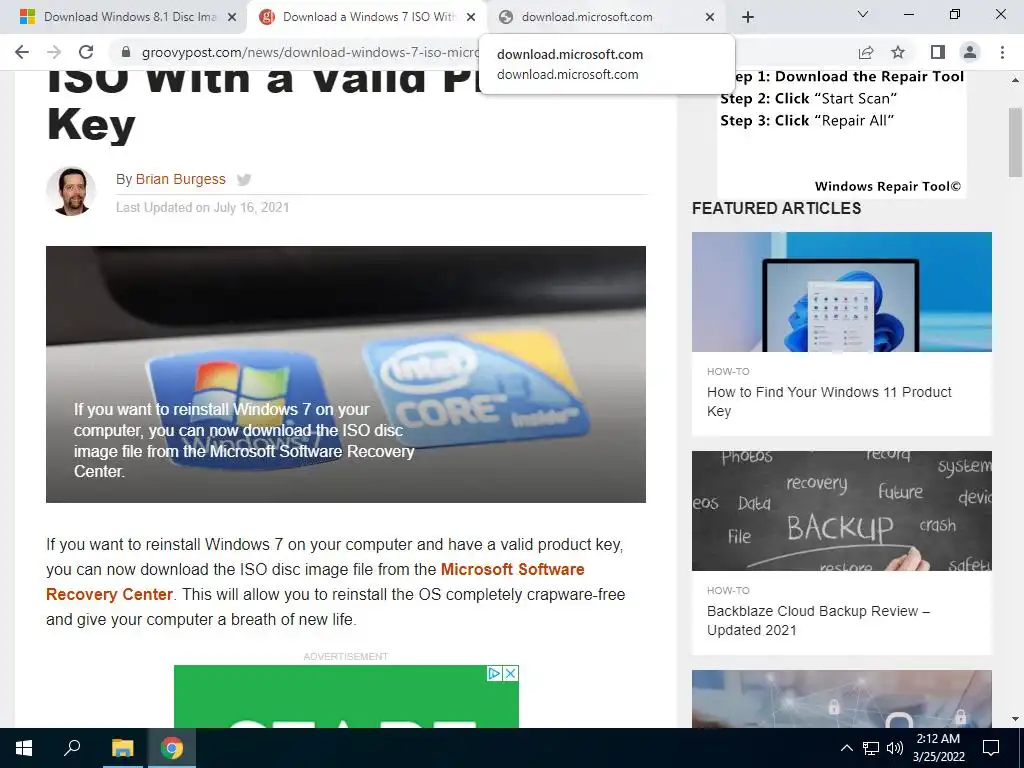Switch to Download Windows 8.1 Disc Image tab

click(x=129, y=17)
